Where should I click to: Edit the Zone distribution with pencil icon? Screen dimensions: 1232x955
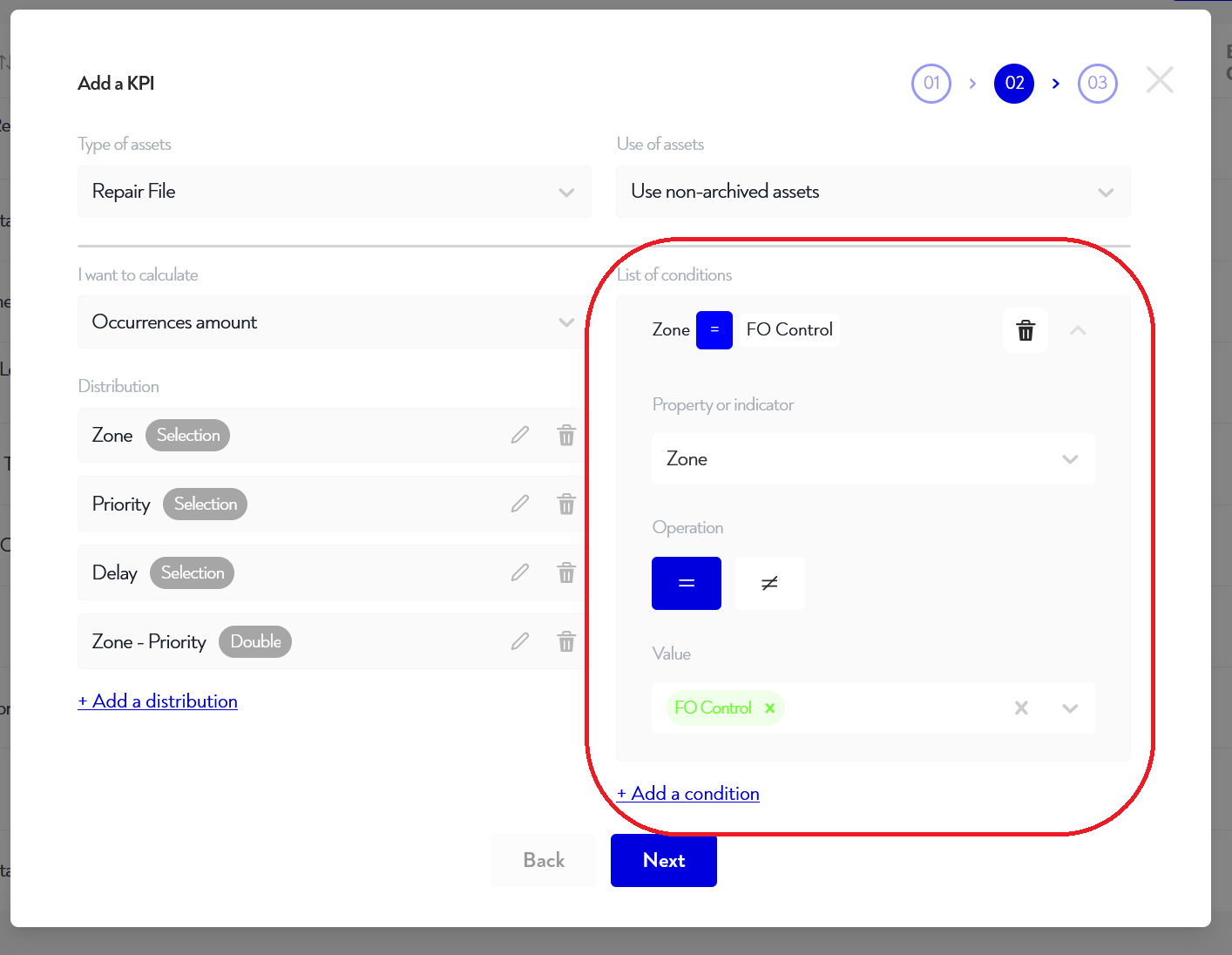pyautogui.click(x=520, y=435)
